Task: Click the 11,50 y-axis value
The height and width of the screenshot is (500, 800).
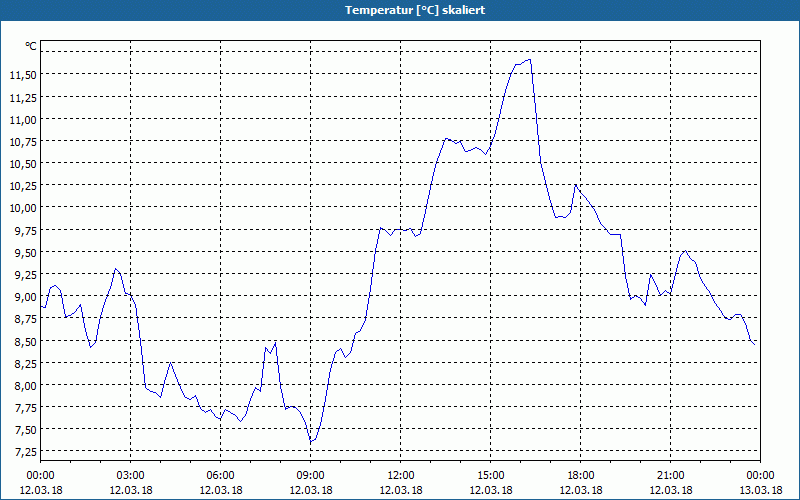Action: tap(23, 75)
